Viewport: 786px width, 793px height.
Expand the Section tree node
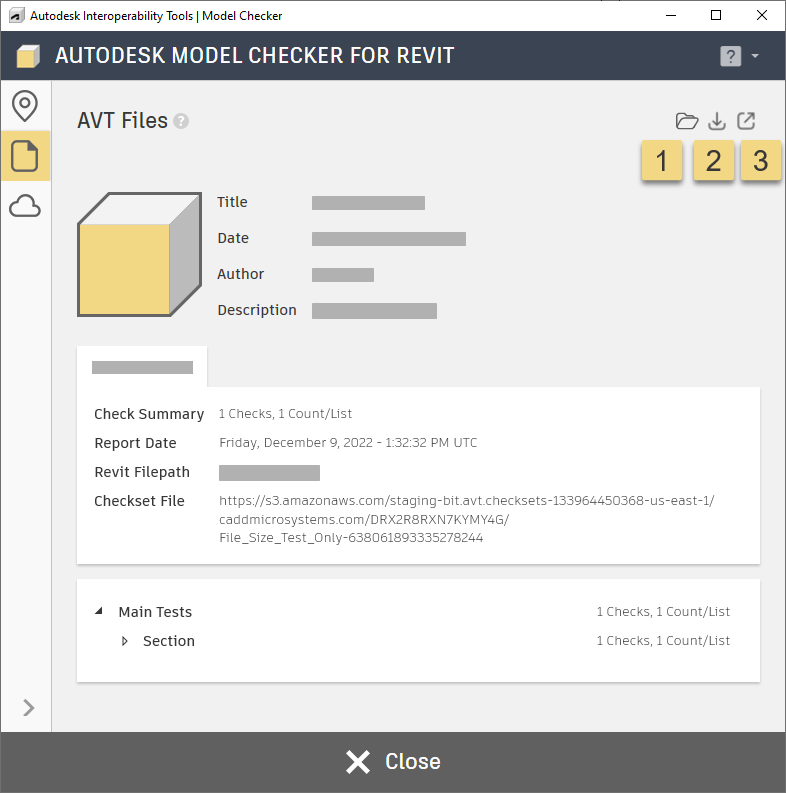click(125, 641)
